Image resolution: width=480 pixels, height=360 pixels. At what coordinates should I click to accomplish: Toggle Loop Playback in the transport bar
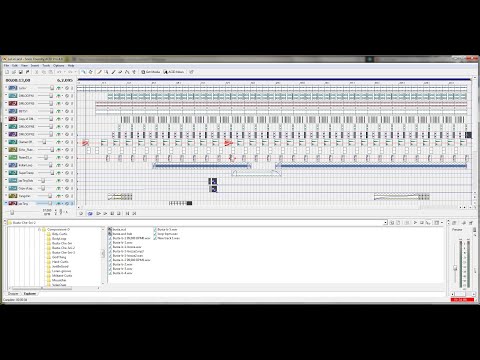pos(90,213)
